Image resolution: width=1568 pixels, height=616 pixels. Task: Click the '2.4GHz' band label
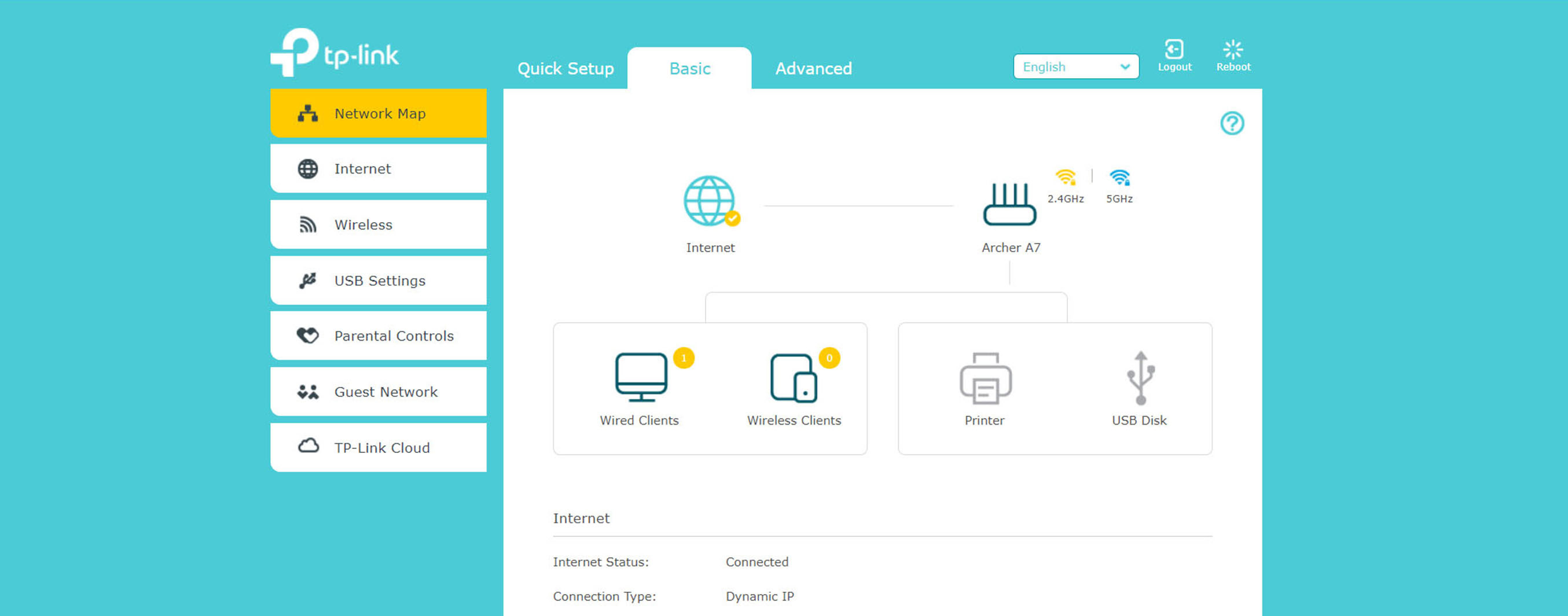click(1065, 199)
